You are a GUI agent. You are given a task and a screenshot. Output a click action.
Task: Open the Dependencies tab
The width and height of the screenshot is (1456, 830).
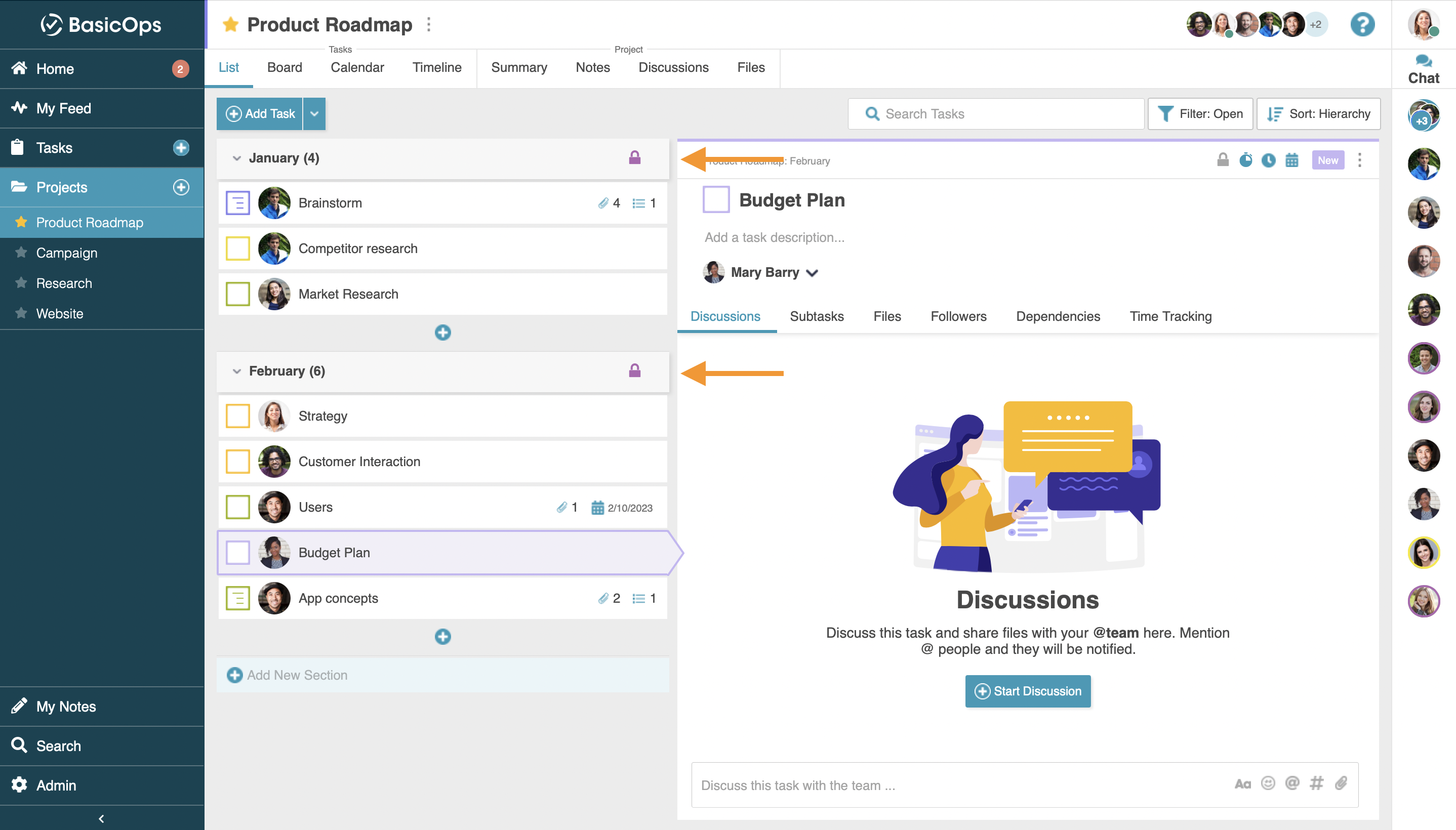tap(1058, 316)
